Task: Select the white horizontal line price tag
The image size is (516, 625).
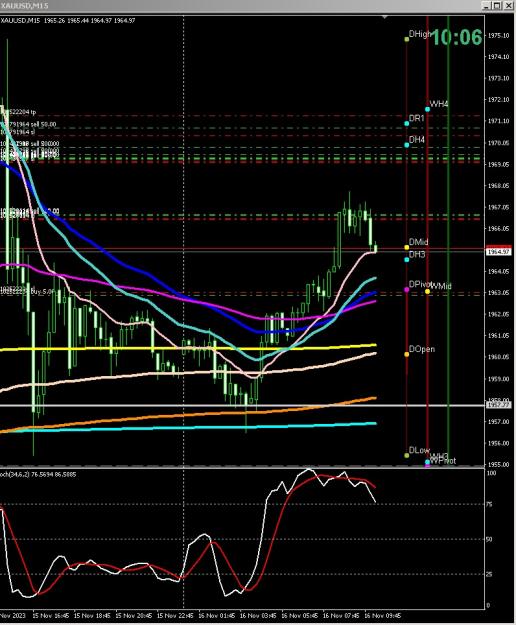Action: [x=498, y=405]
